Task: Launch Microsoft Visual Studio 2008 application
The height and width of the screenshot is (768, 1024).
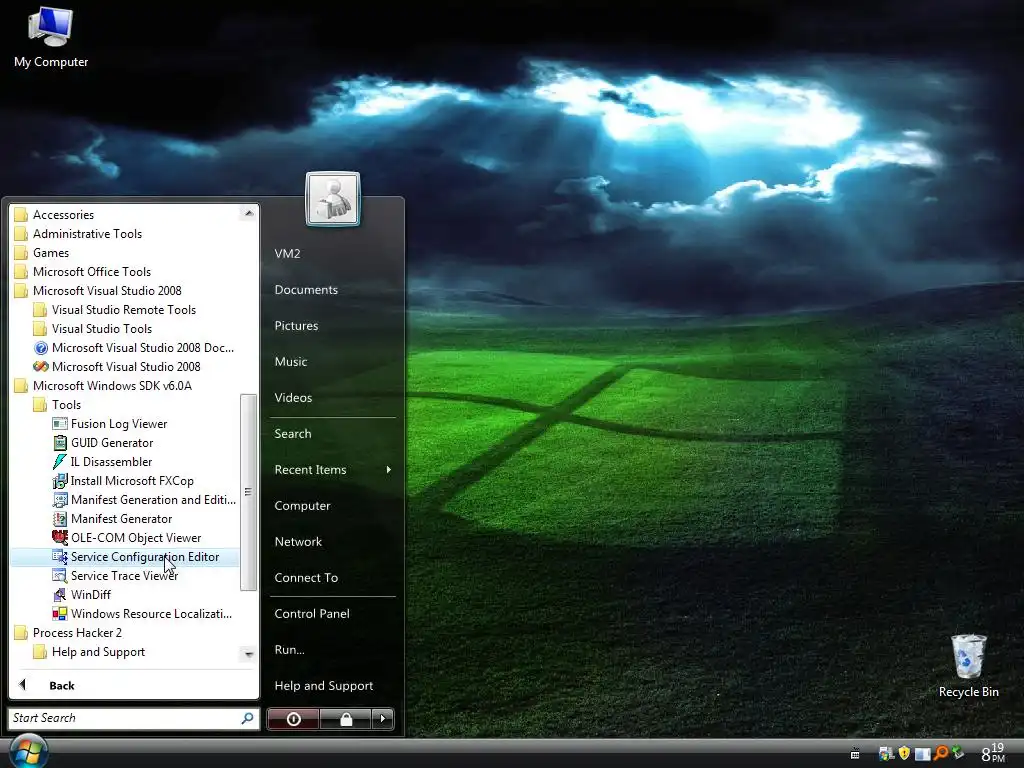Action: [124, 366]
